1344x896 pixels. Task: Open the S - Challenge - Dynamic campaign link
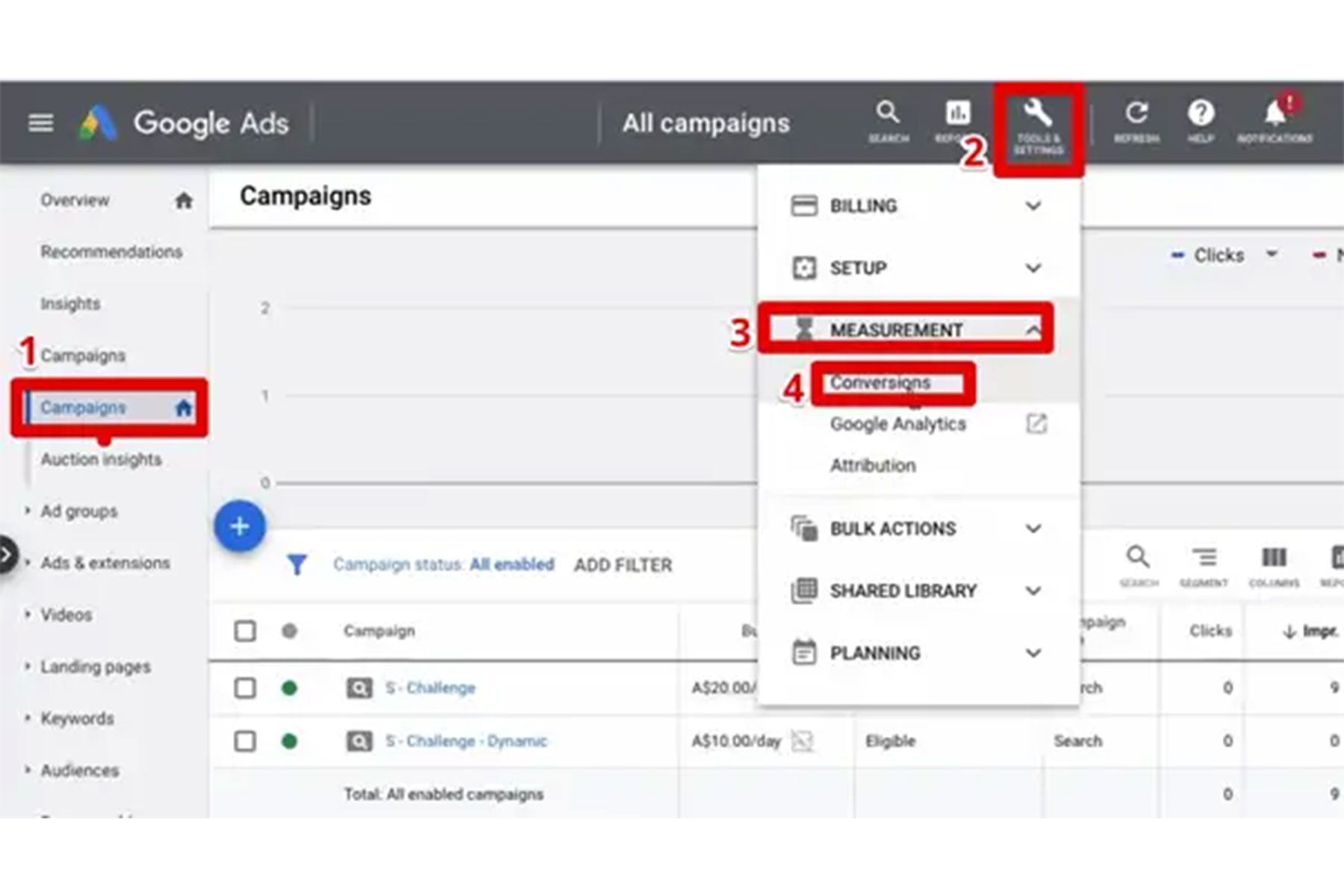coord(466,741)
